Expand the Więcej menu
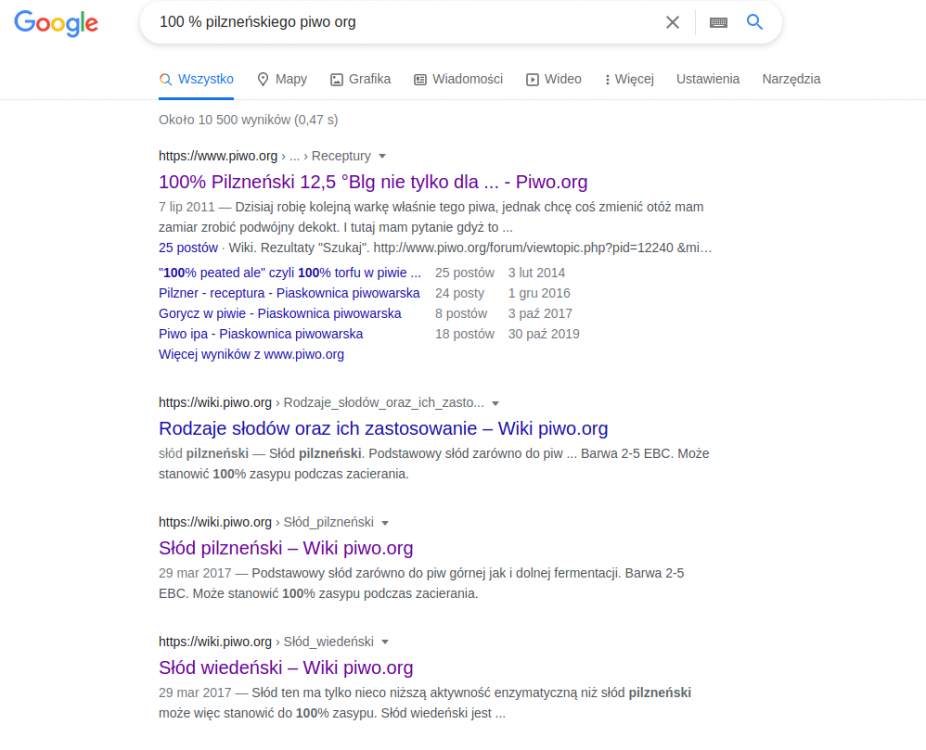The height and width of the screenshot is (750, 926). [629, 79]
